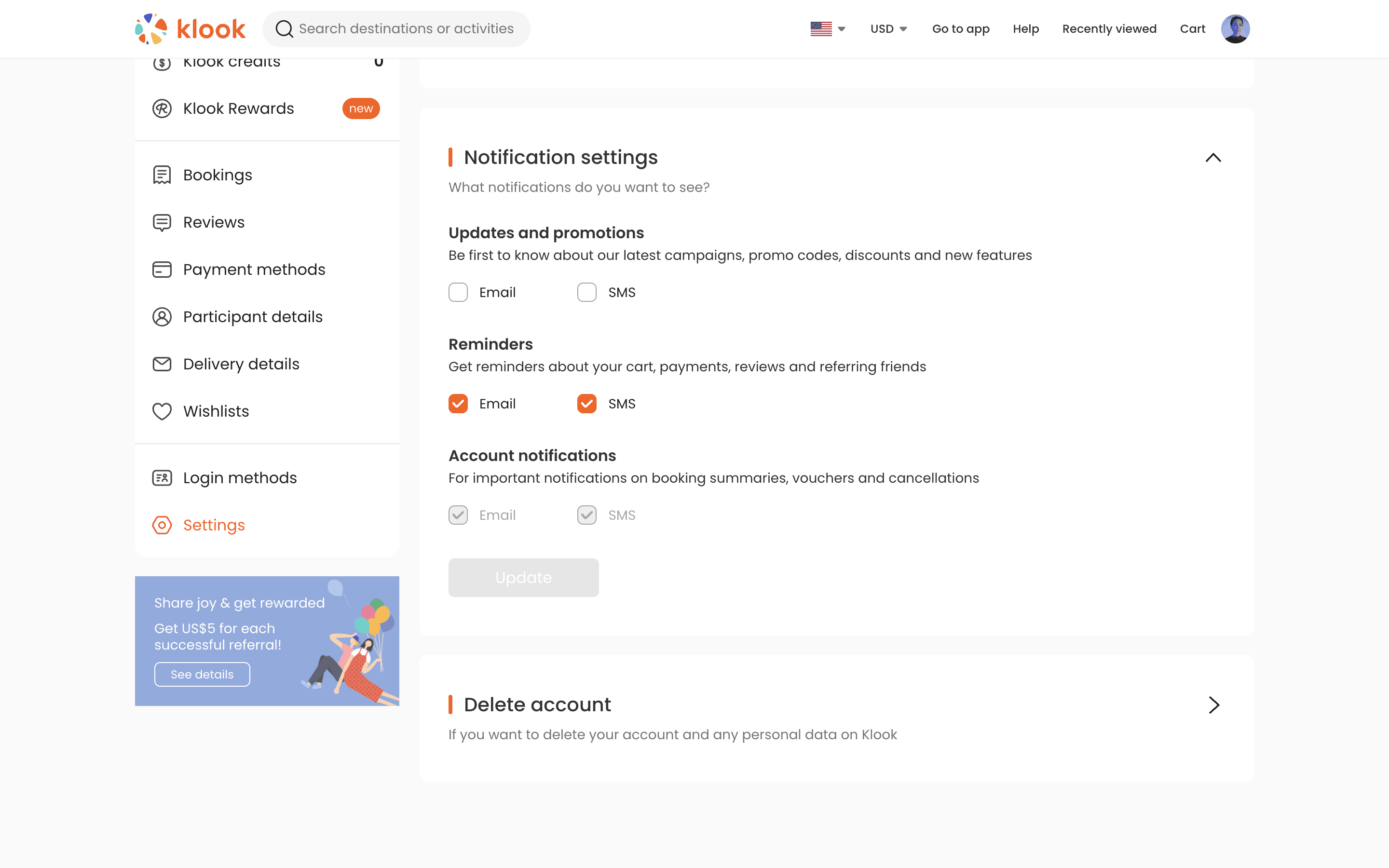Click the search magnifier icon
Screen dimensions: 1389x868
click(284, 29)
